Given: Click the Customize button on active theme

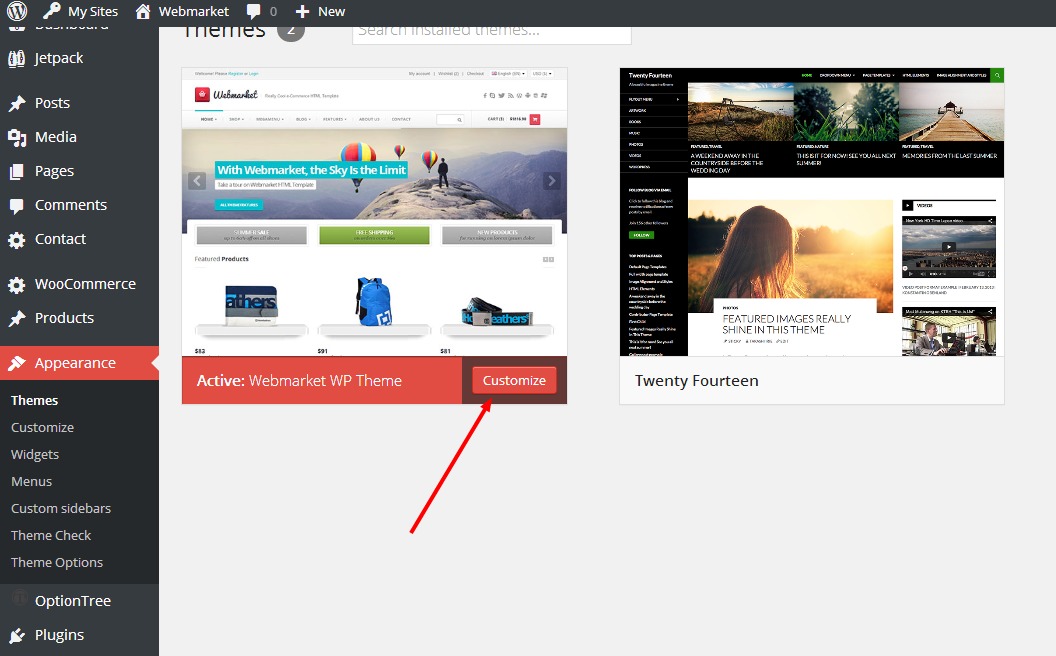Looking at the screenshot, I should tap(515, 381).
